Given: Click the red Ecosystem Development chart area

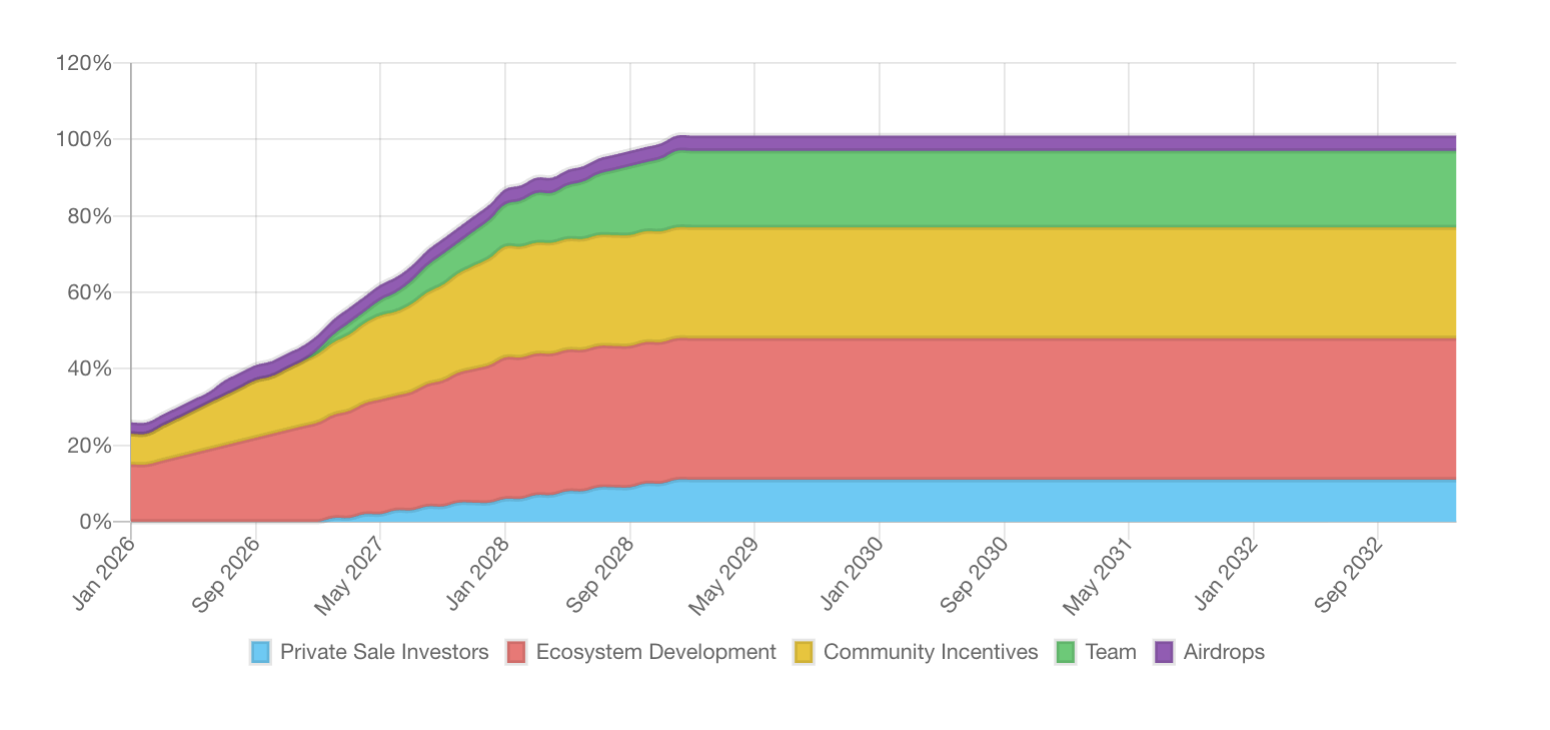Looking at the screenshot, I should point(1000,410).
